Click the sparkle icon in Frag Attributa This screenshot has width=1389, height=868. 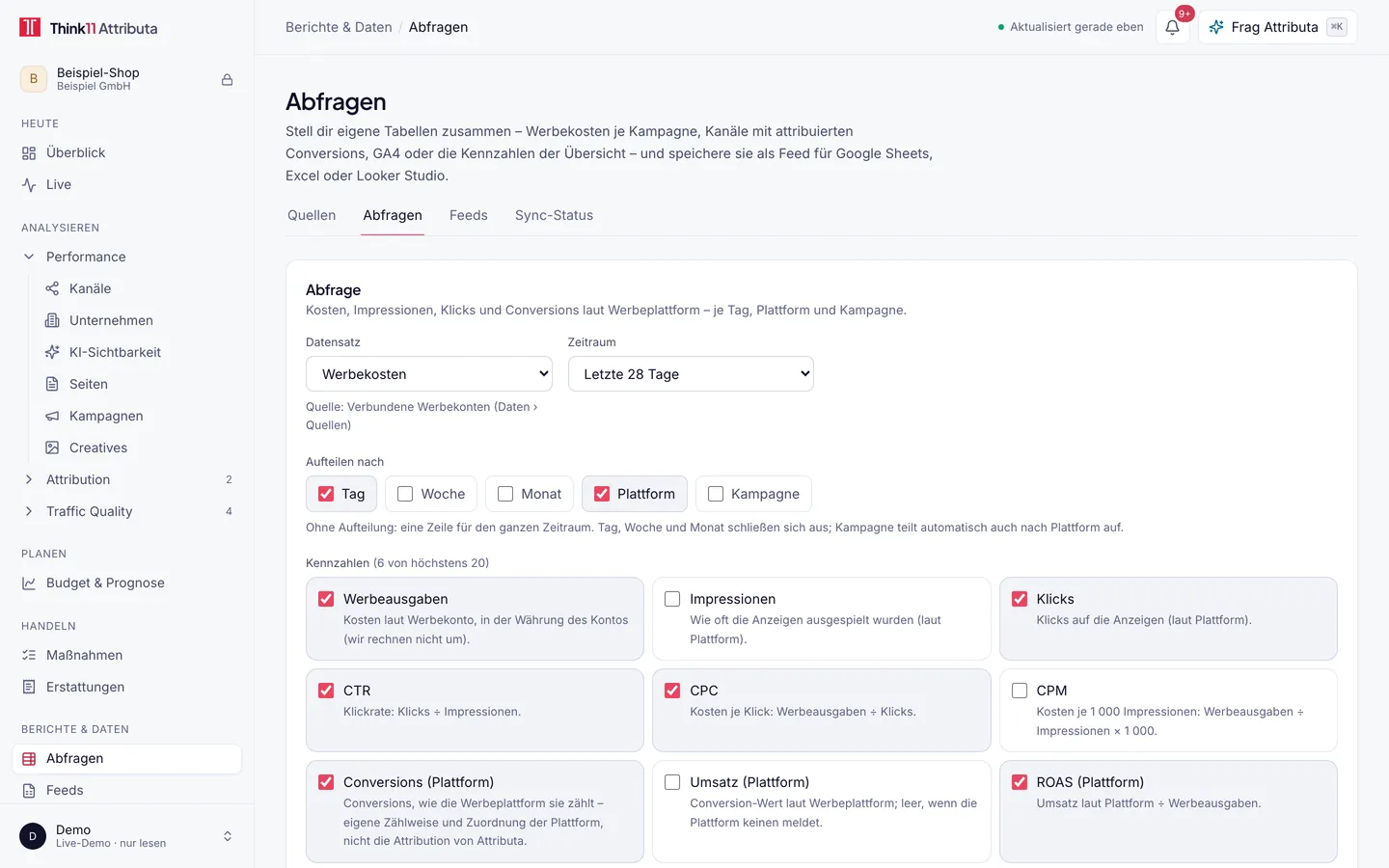click(x=1216, y=27)
